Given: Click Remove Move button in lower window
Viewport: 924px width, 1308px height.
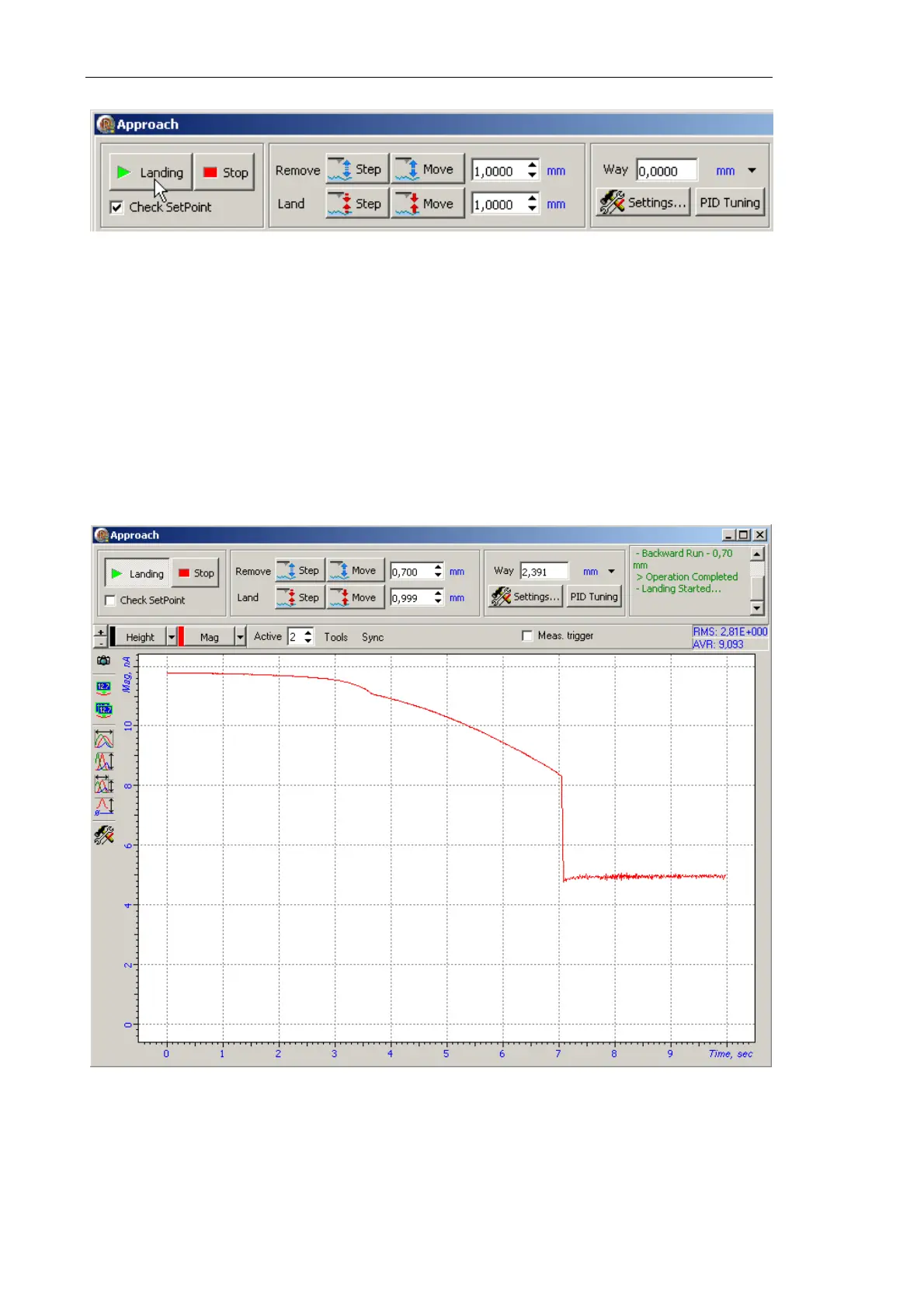Looking at the screenshot, I should [355, 571].
